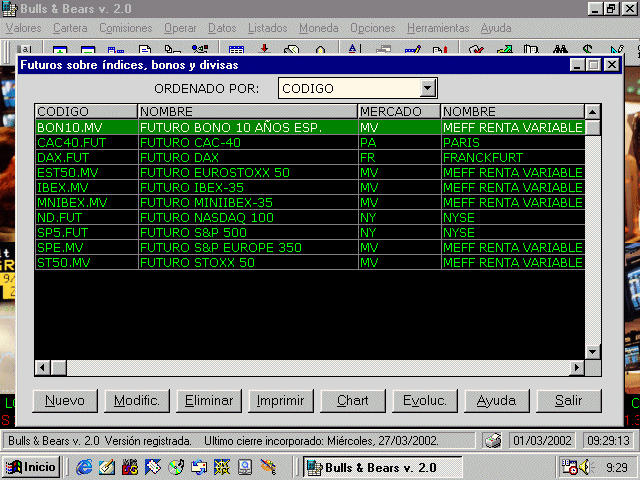Screen dimensions: 640x480
Task: Click the Bulls & Bears title bar app icon
Action: click(x=10, y=9)
